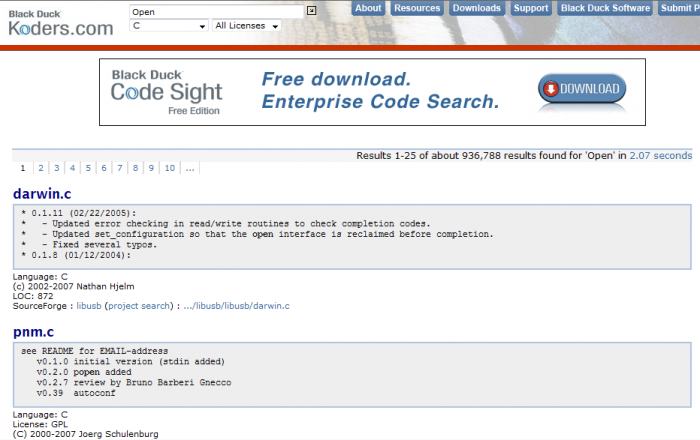Go to results page 5
This screenshot has height=440, width=700.
(88, 168)
